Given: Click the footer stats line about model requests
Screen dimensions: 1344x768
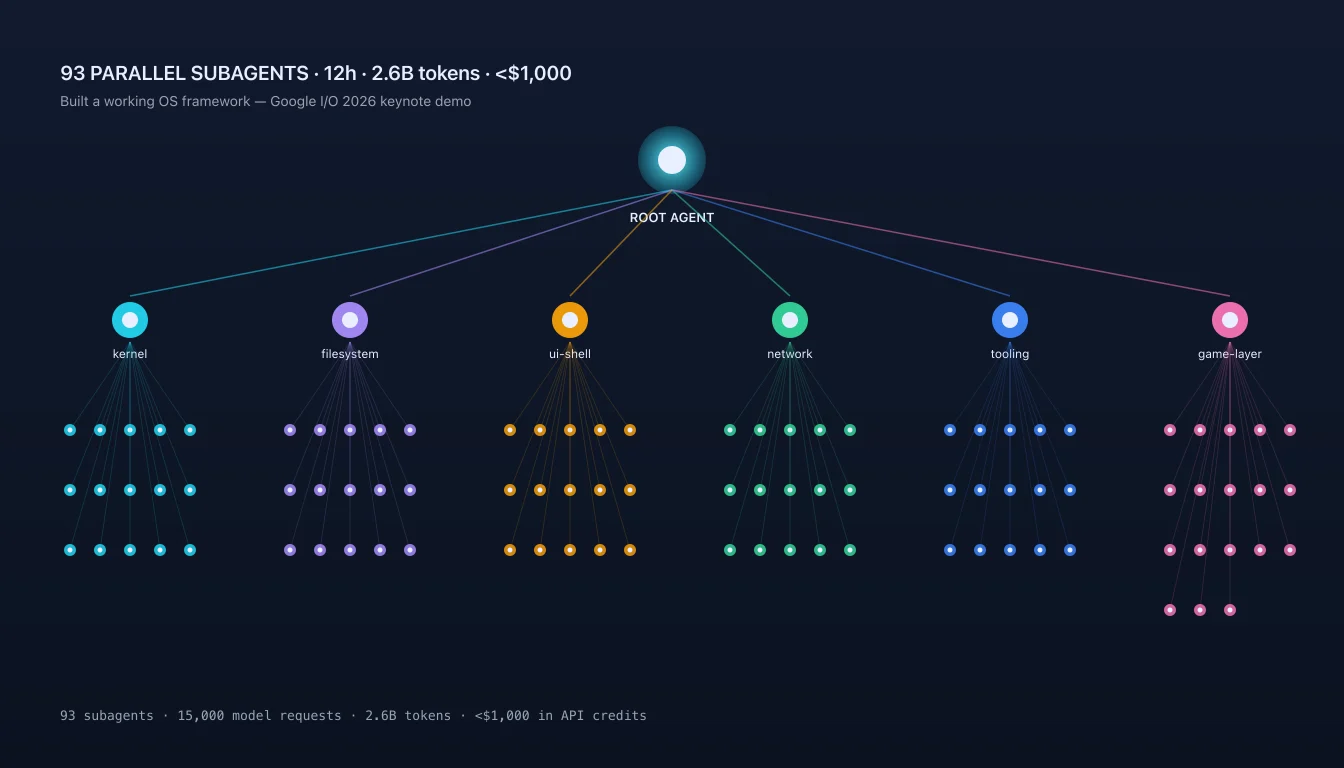Looking at the screenshot, I should pos(353,715).
